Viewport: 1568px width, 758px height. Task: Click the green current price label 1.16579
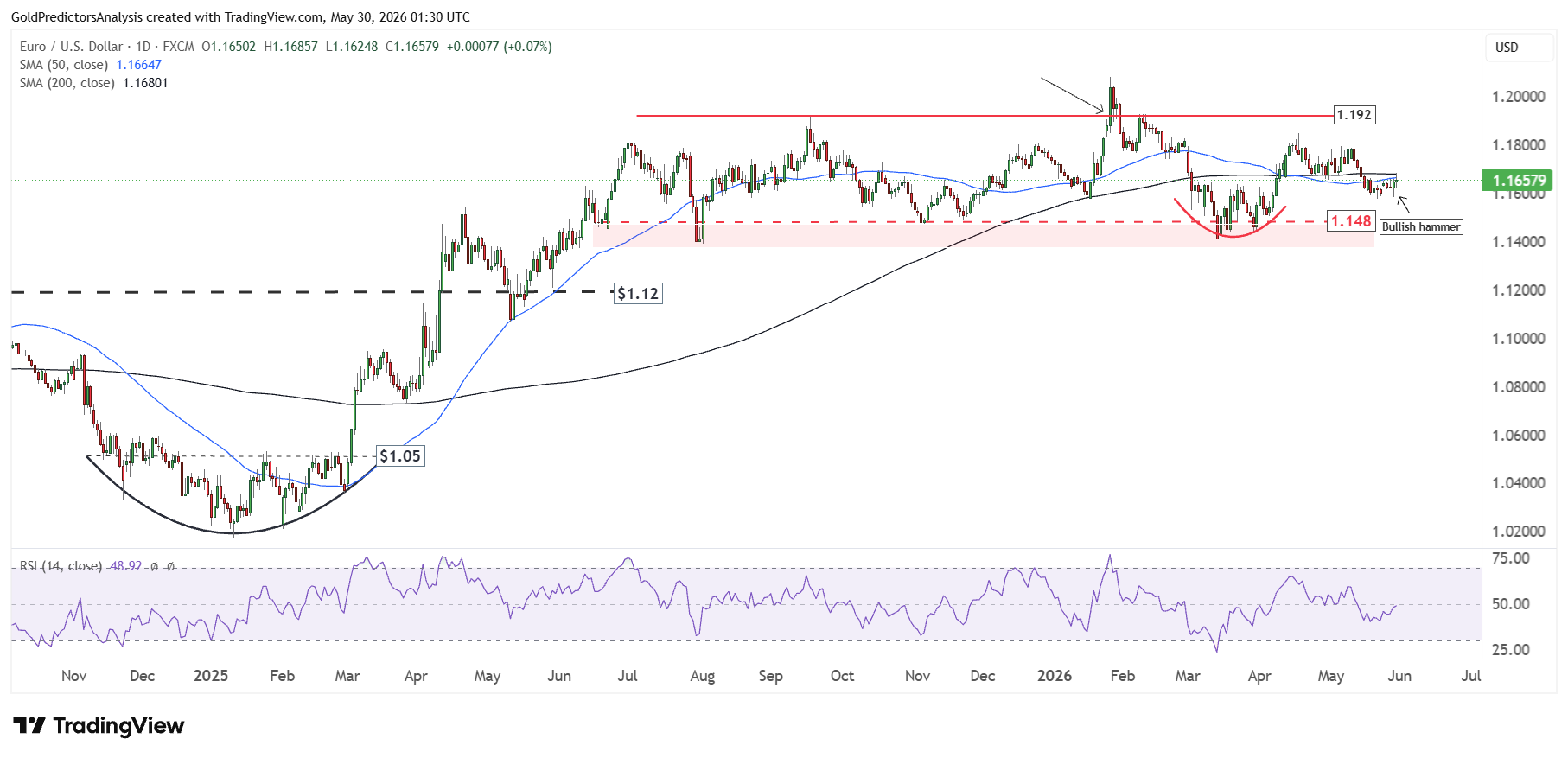[1519, 181]
